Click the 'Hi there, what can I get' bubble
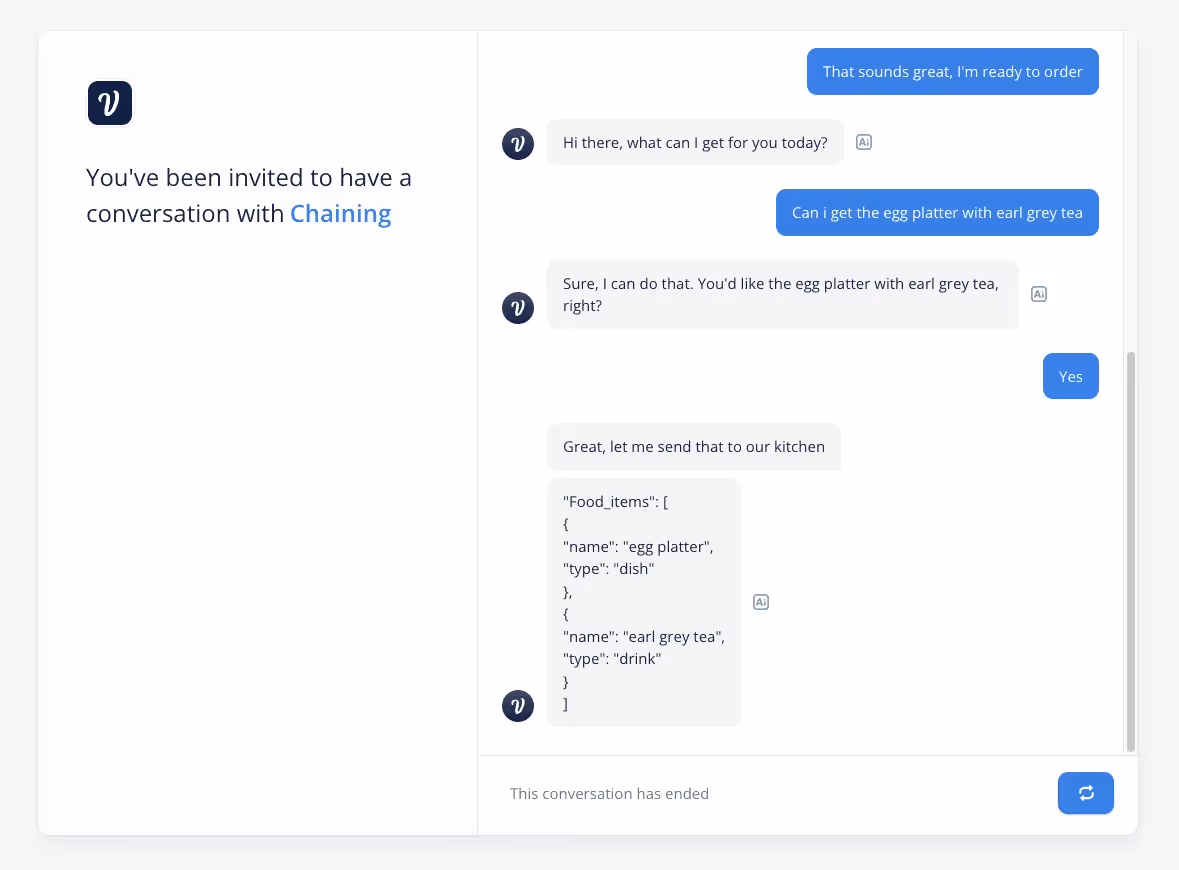The height and width of the screenshot is (870, 1179). [x=696, y=142]
